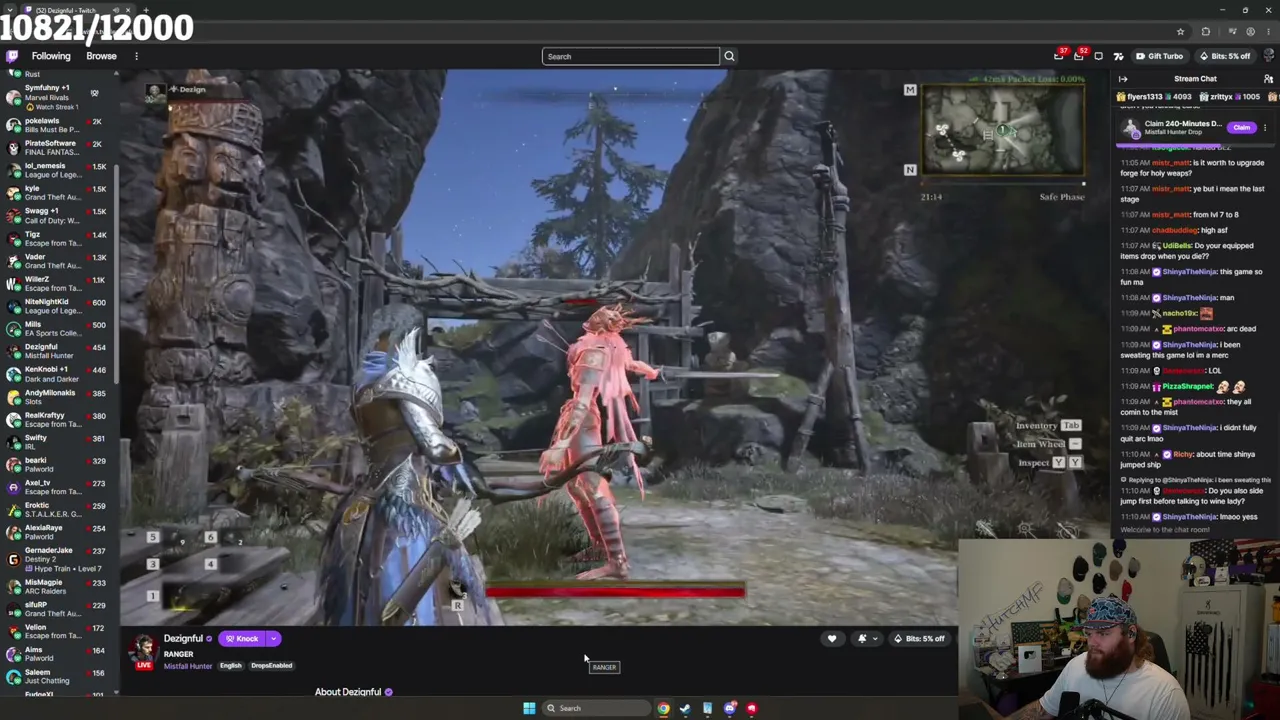
Task: Click the Gift Turbo button
Action: tap(1160, 56)
